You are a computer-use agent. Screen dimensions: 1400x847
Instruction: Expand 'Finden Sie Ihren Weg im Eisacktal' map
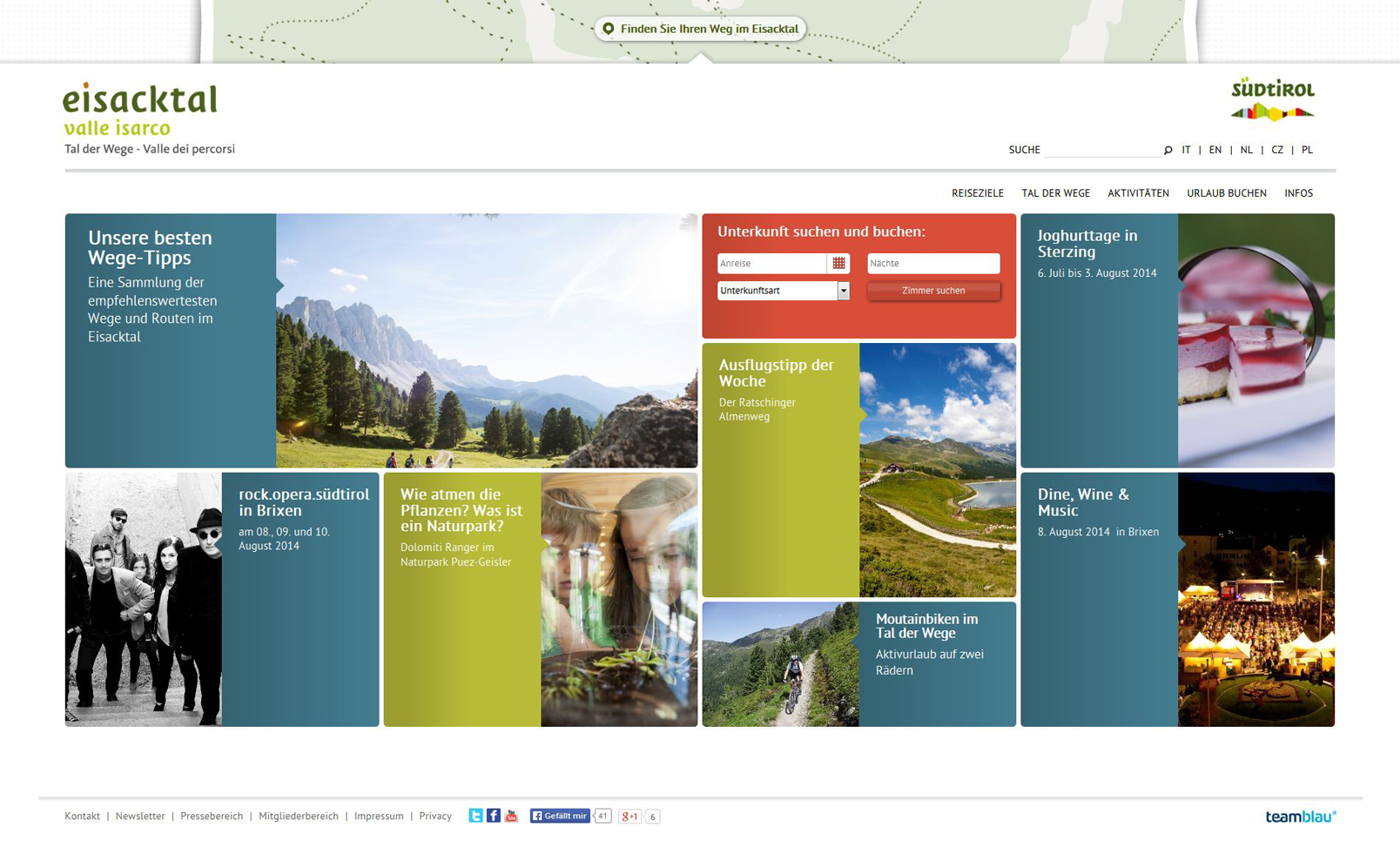coord(700,29)
